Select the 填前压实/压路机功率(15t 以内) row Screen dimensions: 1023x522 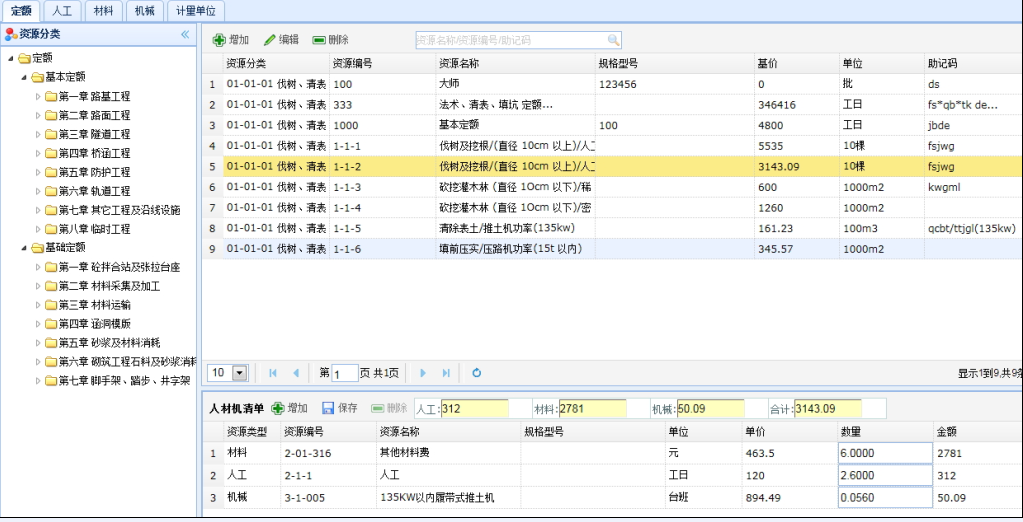[x=612, y=249]
